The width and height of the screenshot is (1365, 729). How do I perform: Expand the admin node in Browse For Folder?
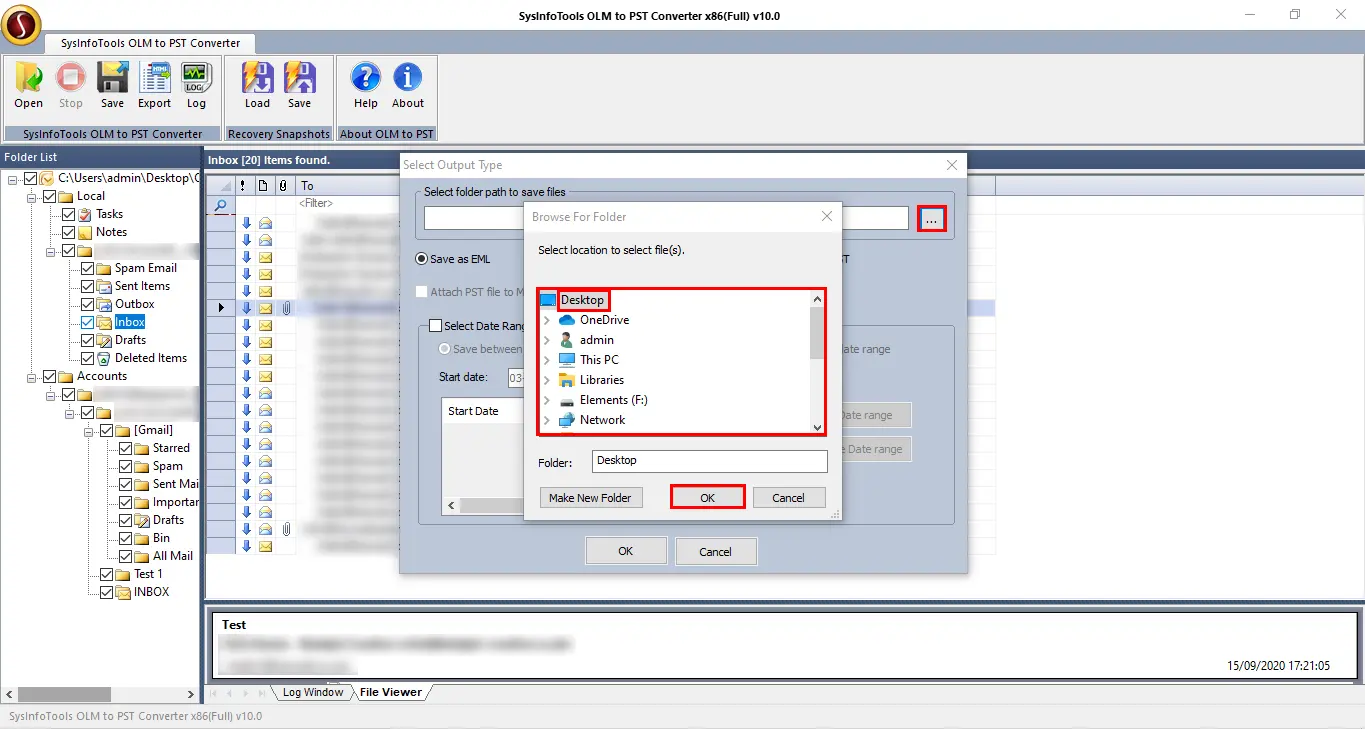pos(547,340)
